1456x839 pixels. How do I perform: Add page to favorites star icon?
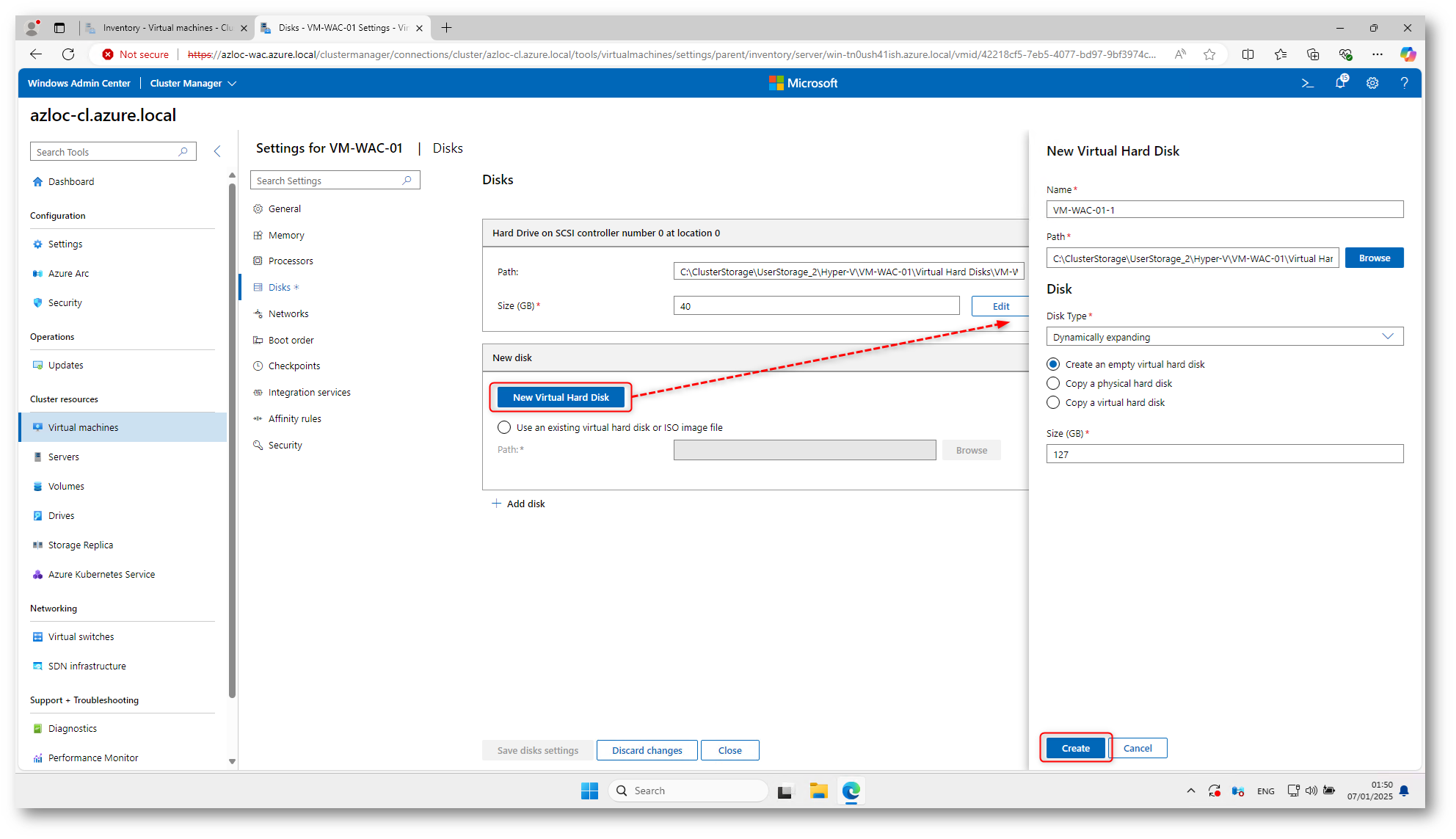pos(1209,54)
